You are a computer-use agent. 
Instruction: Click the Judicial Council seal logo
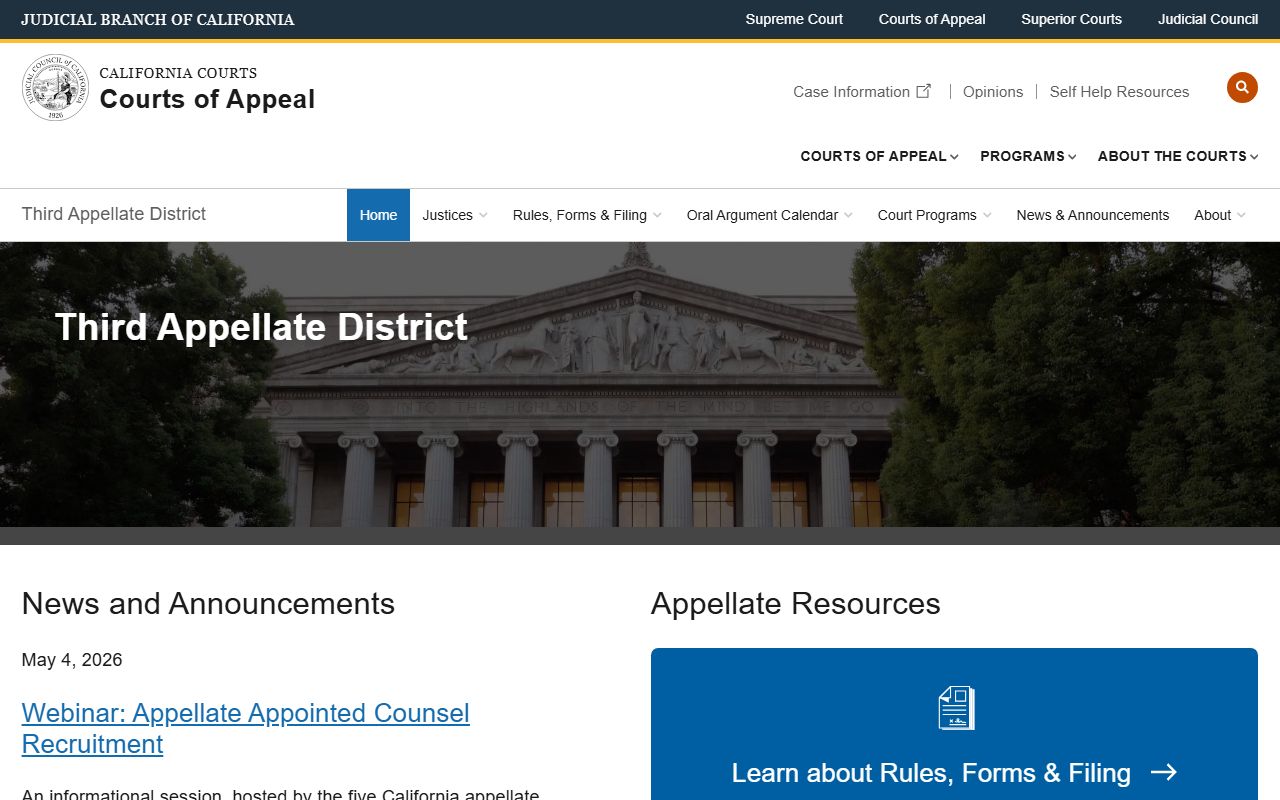coord(56,88)
